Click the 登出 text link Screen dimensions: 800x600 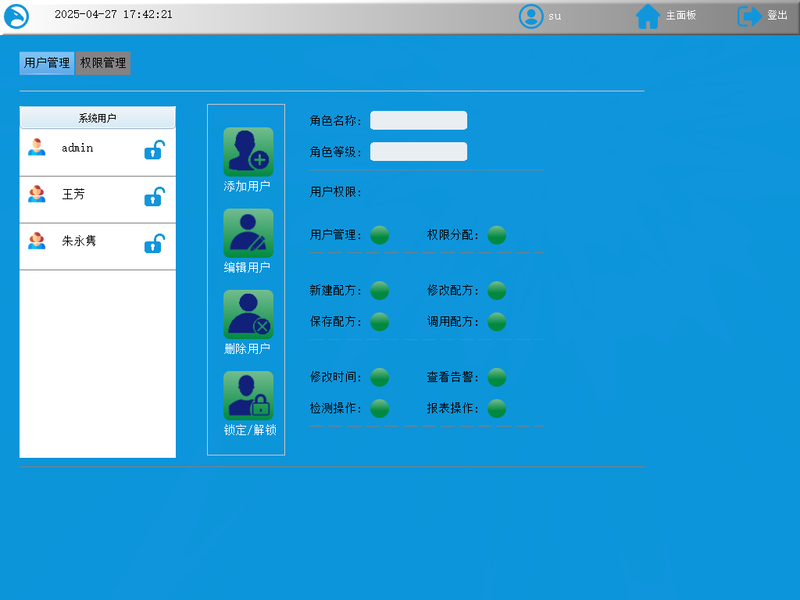(777, 15)
